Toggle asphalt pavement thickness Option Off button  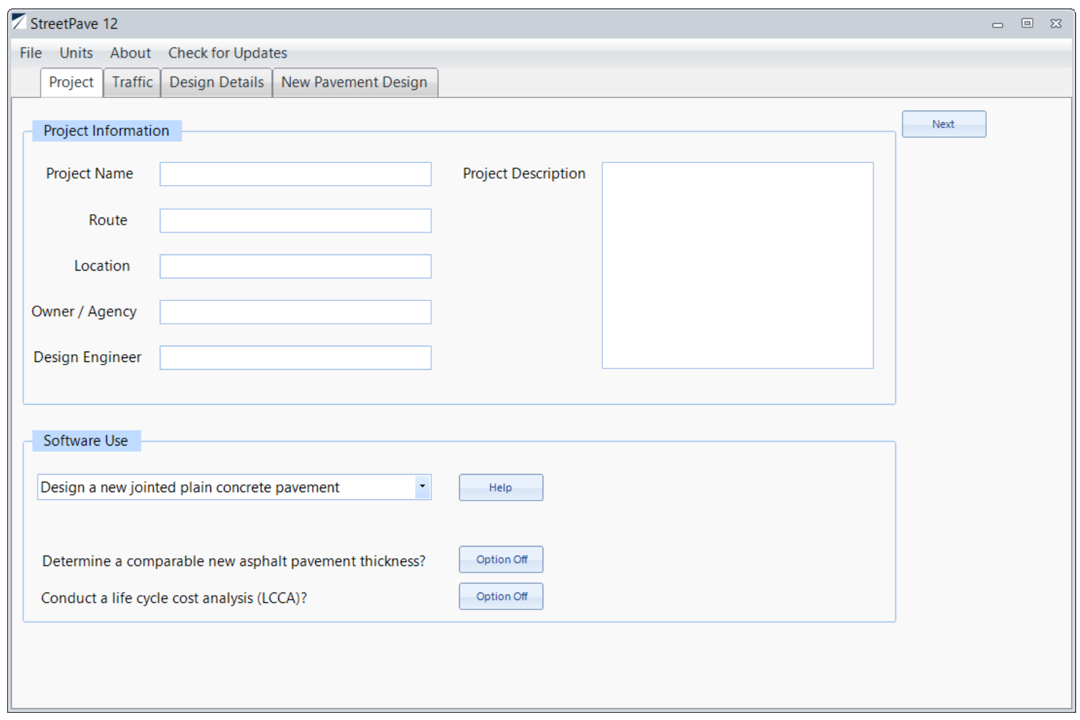[x=501, y=560]
